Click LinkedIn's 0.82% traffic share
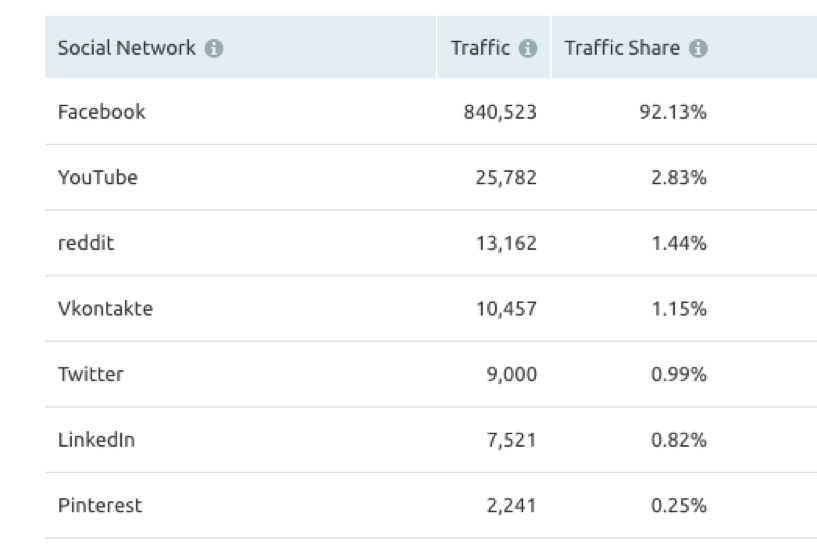 click(679, 440)
